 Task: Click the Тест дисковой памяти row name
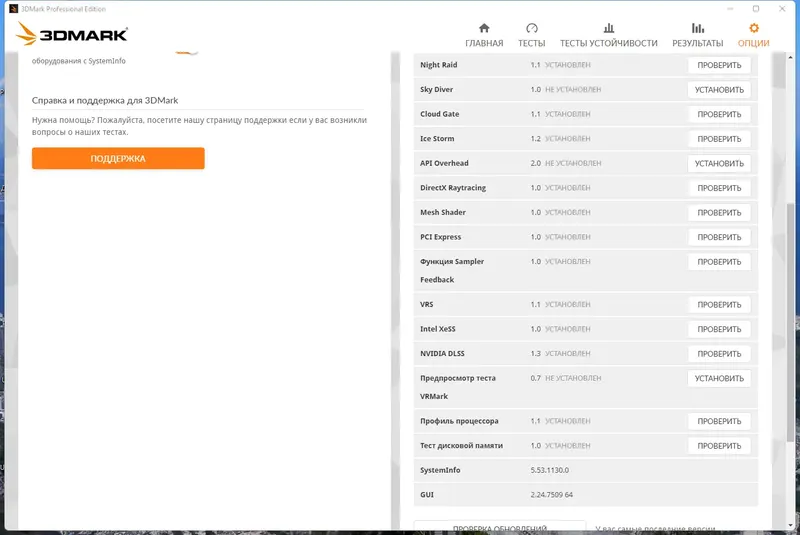461,446
